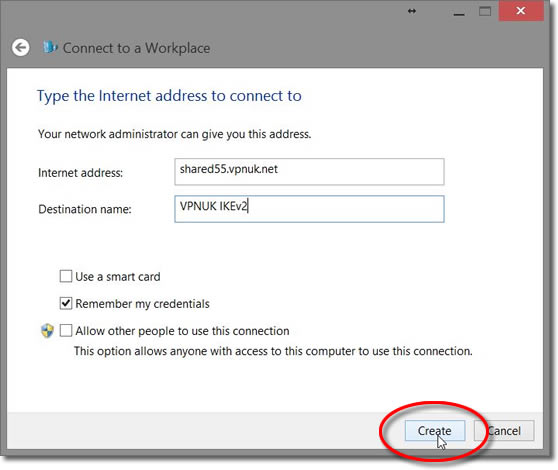The height and width of the screenshot is (470, 558).
Task: Click the Internet address label
Action: pos(80,173)
